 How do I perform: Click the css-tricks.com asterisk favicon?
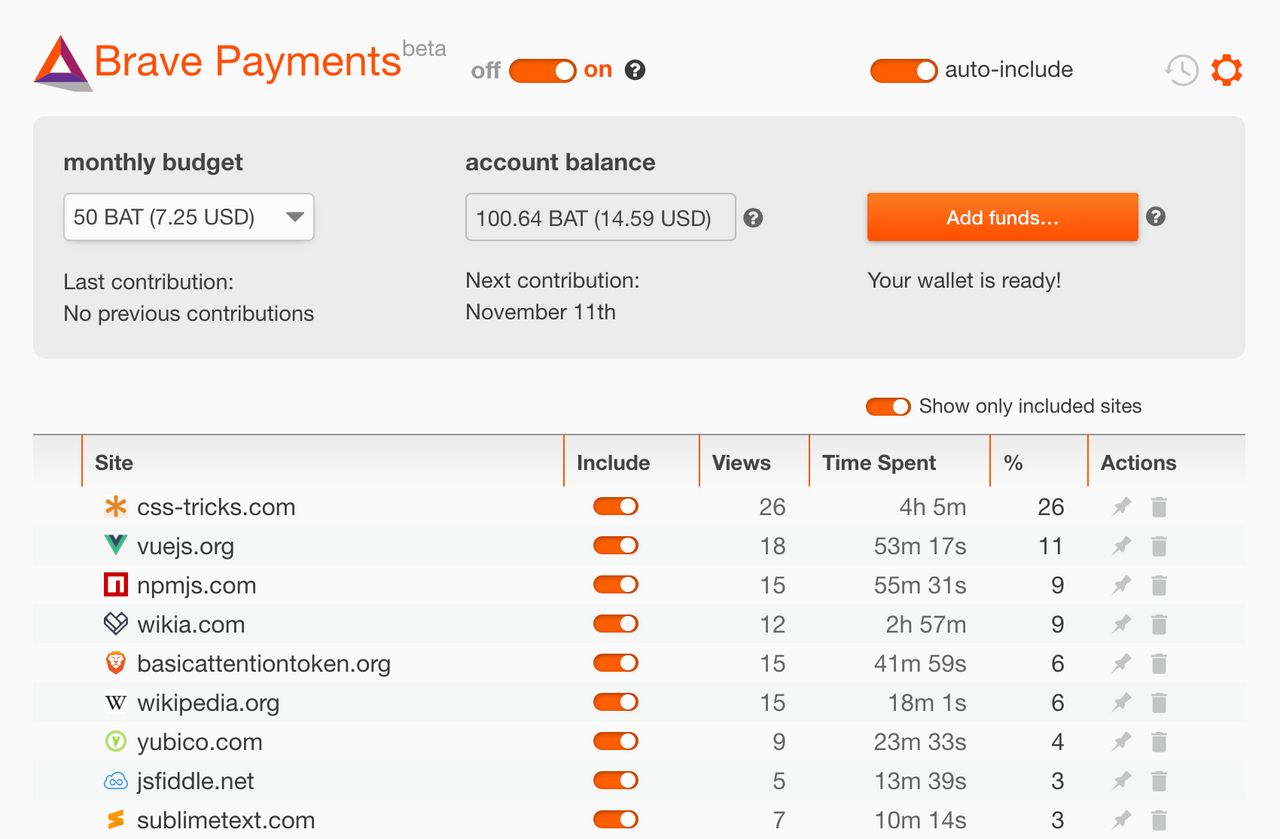click(116, 507)
